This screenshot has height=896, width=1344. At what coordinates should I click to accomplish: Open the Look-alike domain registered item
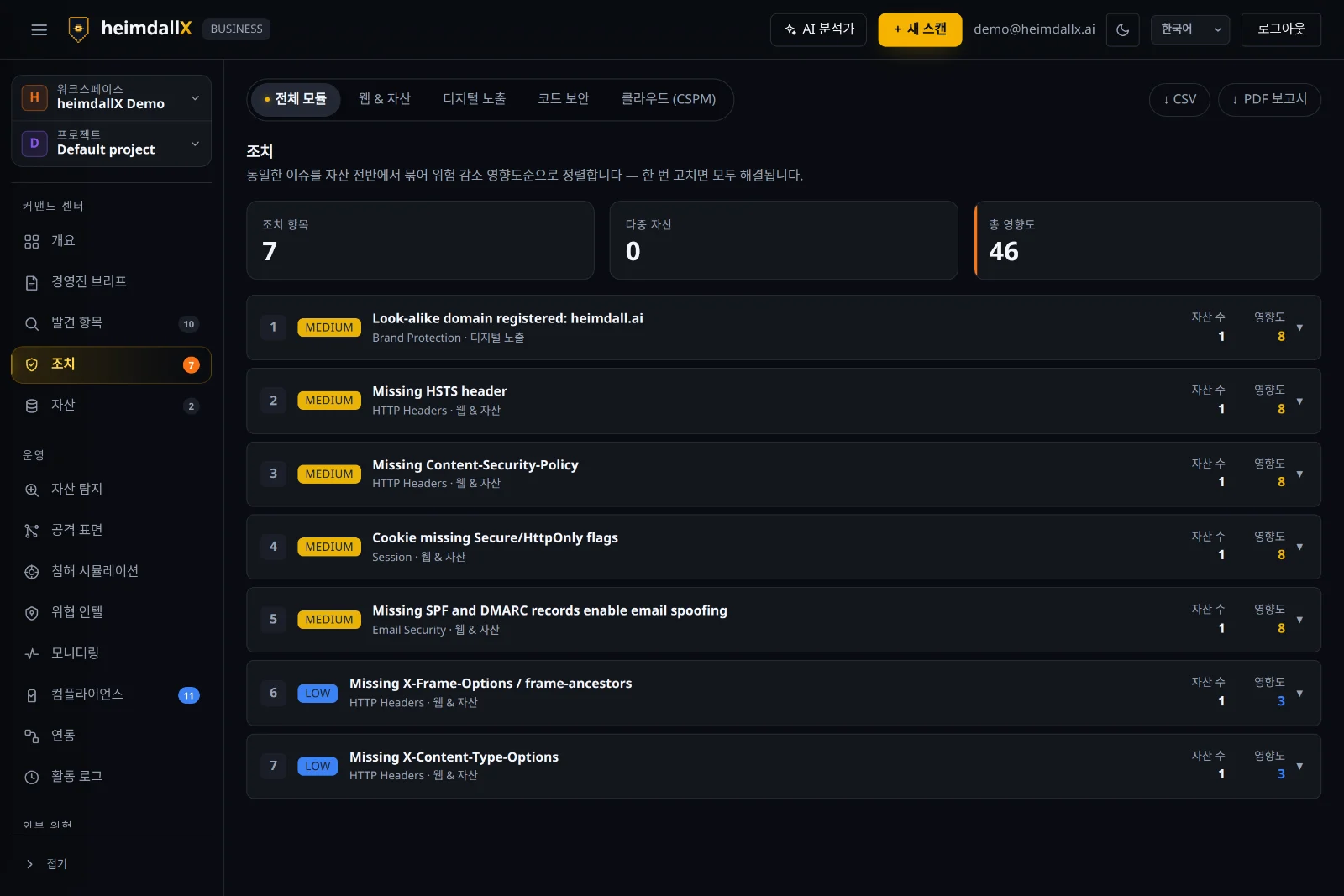click(x=783, y=327)
